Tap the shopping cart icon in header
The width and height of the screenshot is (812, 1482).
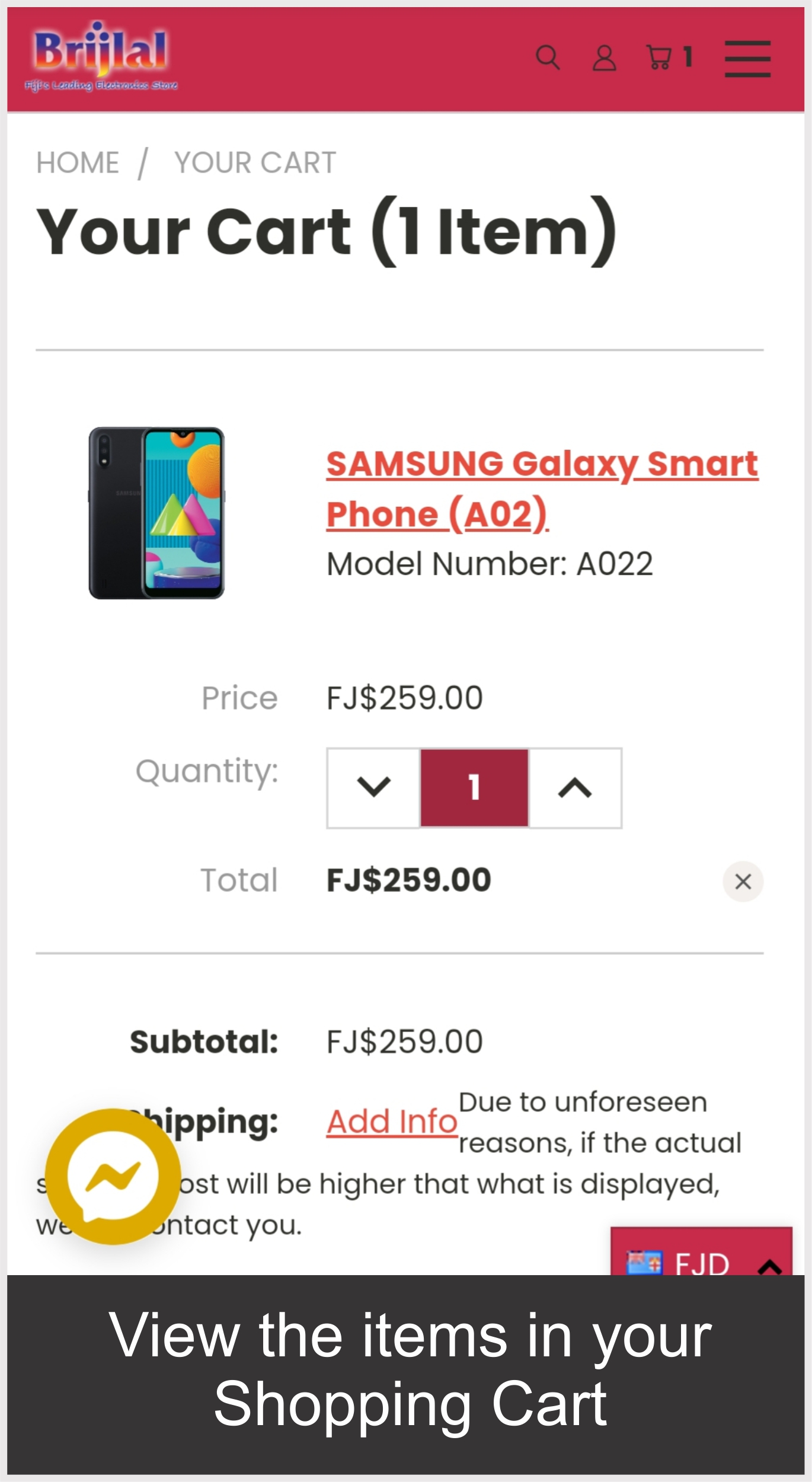[x=658, y=58]
